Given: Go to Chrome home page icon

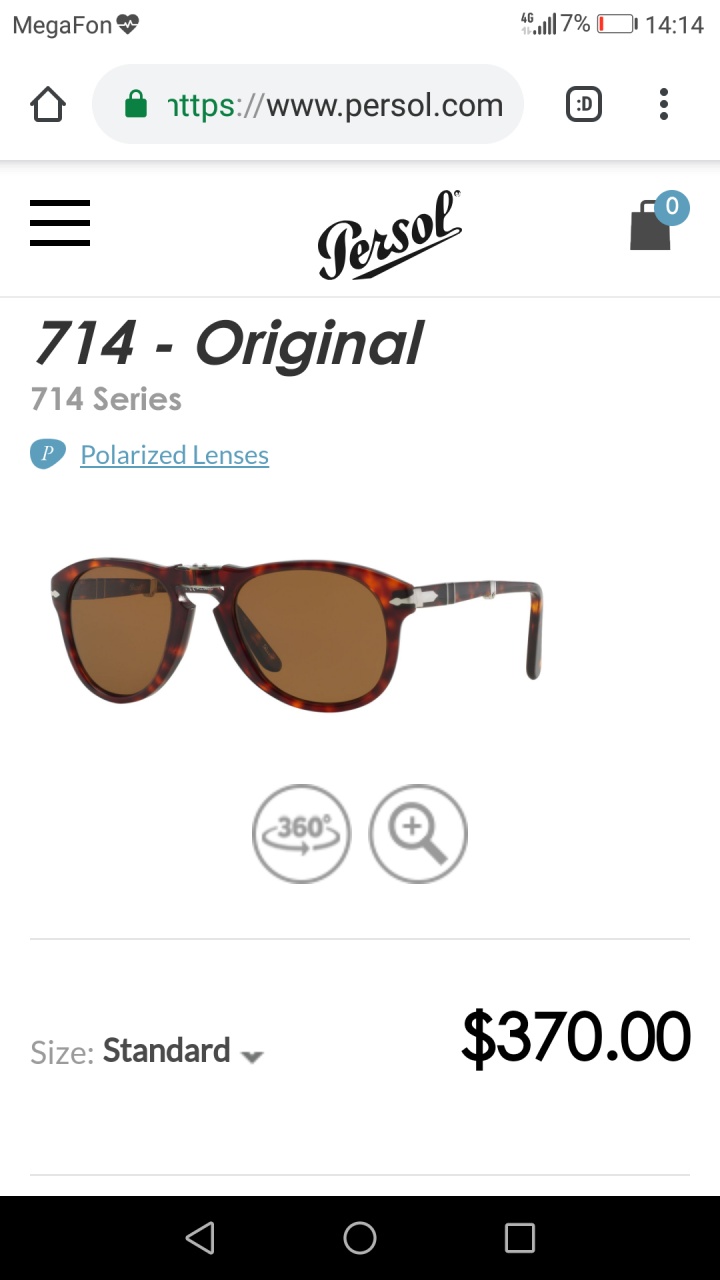Looking at the screenshot, I should tap(48, 104).
